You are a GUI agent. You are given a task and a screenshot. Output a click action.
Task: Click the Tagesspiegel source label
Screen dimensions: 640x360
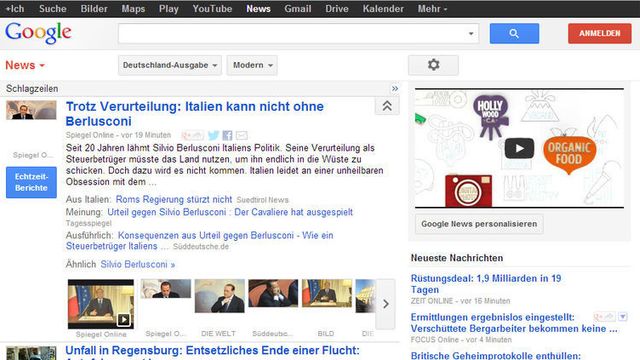coord(89,223)
